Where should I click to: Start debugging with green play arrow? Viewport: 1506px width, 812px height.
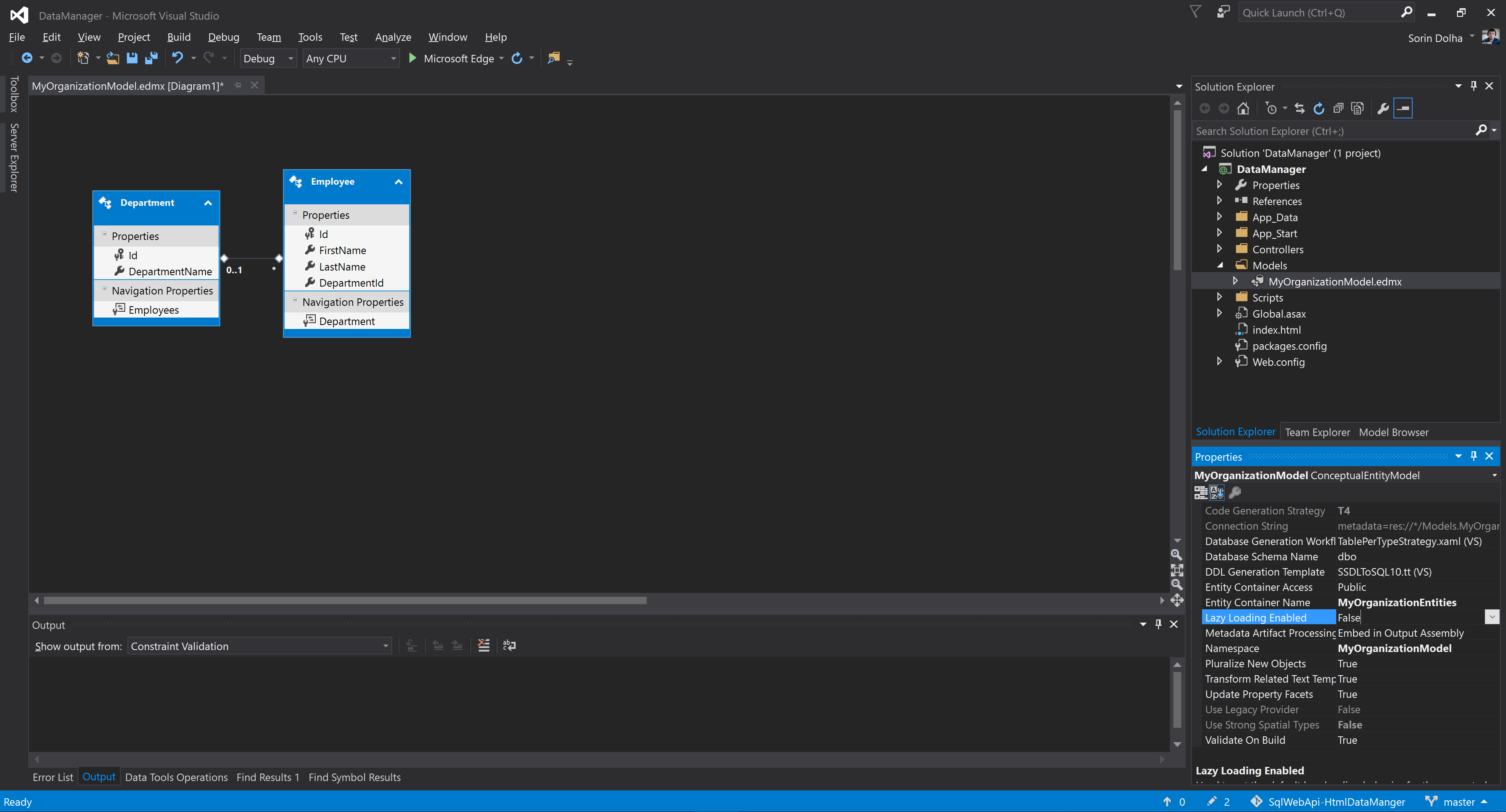412,58
